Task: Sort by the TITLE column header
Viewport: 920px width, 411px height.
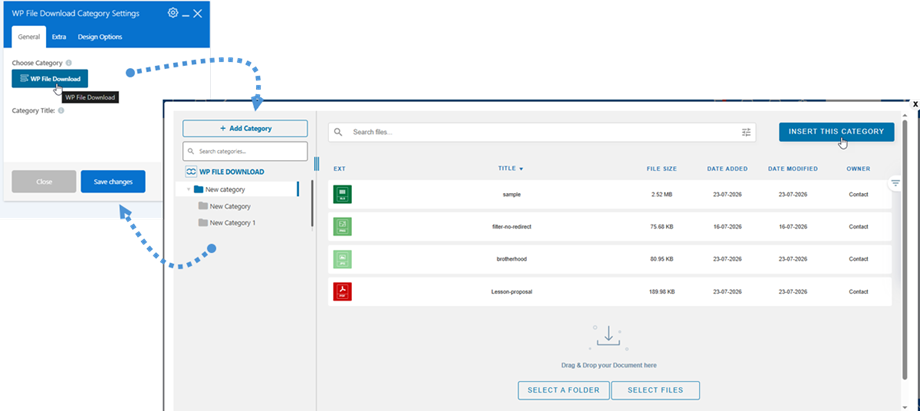Action: click(507, 168)
